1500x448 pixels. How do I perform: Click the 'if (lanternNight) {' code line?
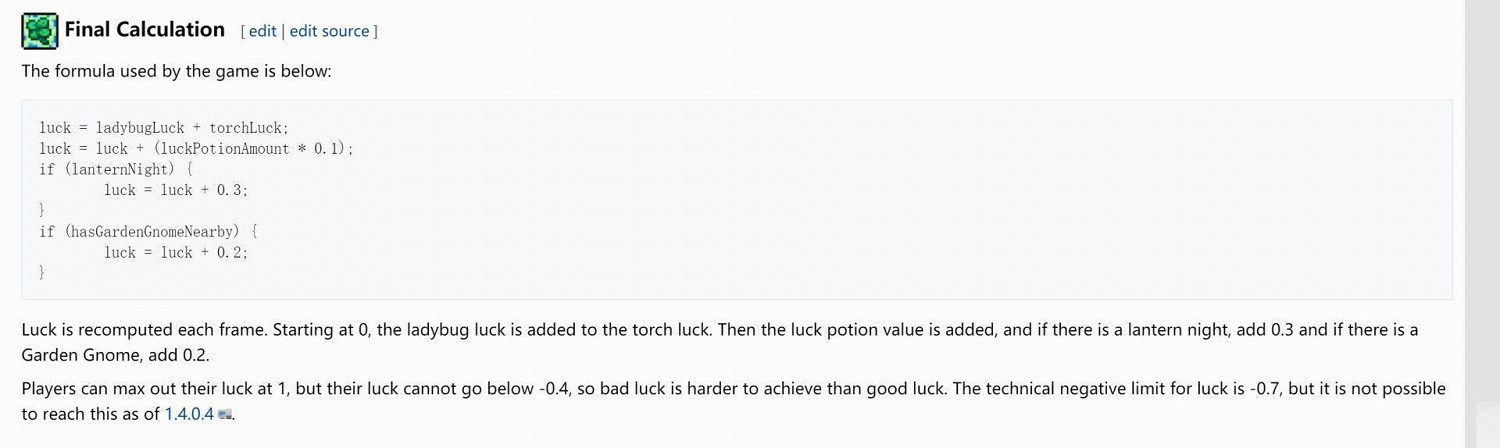click(x=116, y=169)
